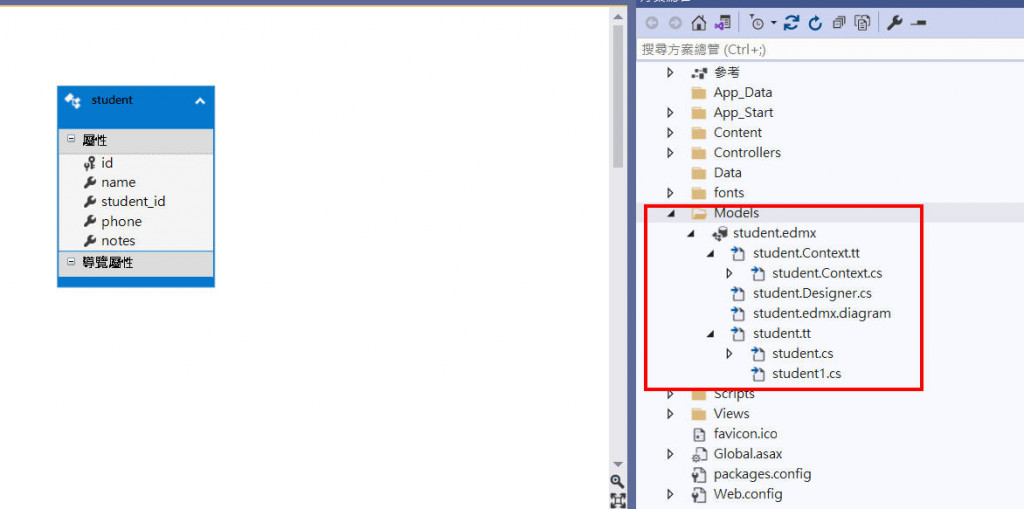The image size is (1024, 509).
Task: Expand the Views folder
Action: click(x=670, y=414)
